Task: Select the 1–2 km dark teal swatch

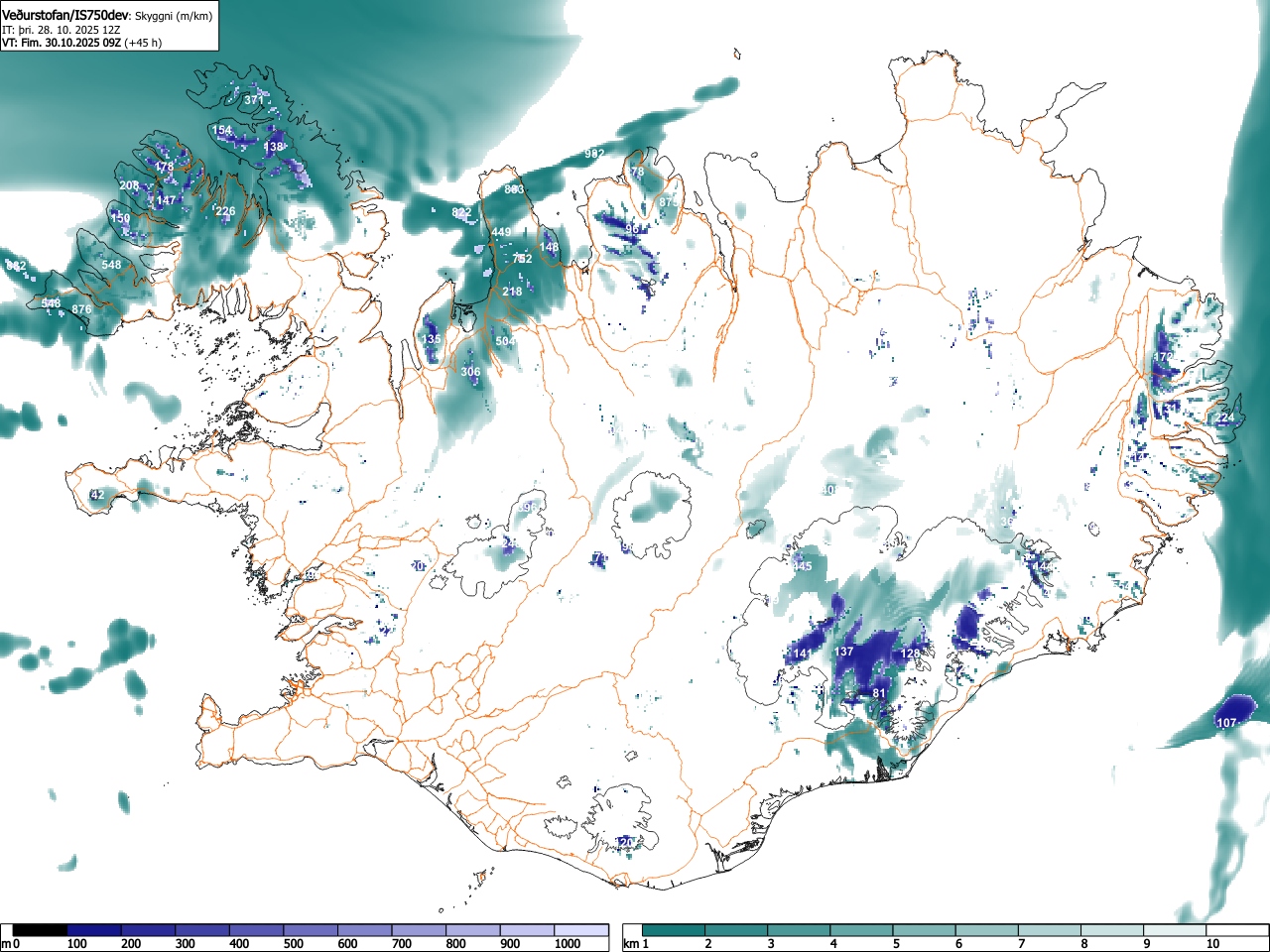Action: (x=676, y=930)
